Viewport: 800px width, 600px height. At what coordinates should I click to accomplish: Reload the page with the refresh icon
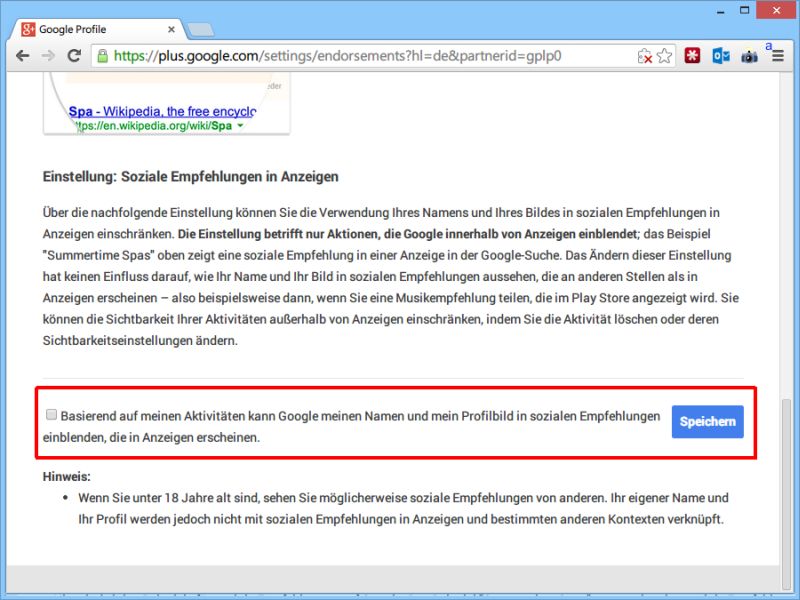[x=74, y=56]
